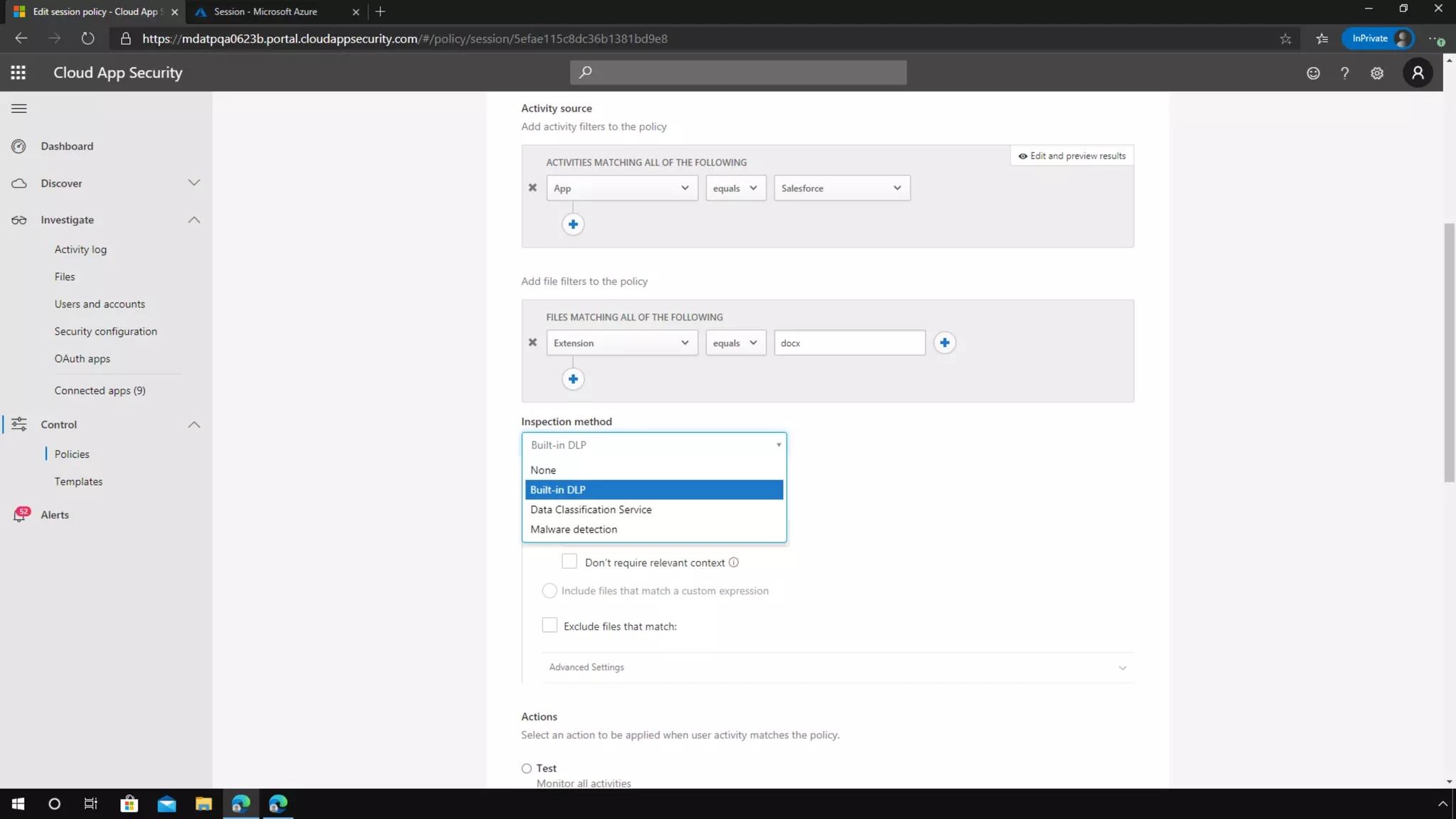1456x819 pixels.
Task: Click the Alerts bell icon
Action: [20, 515]
